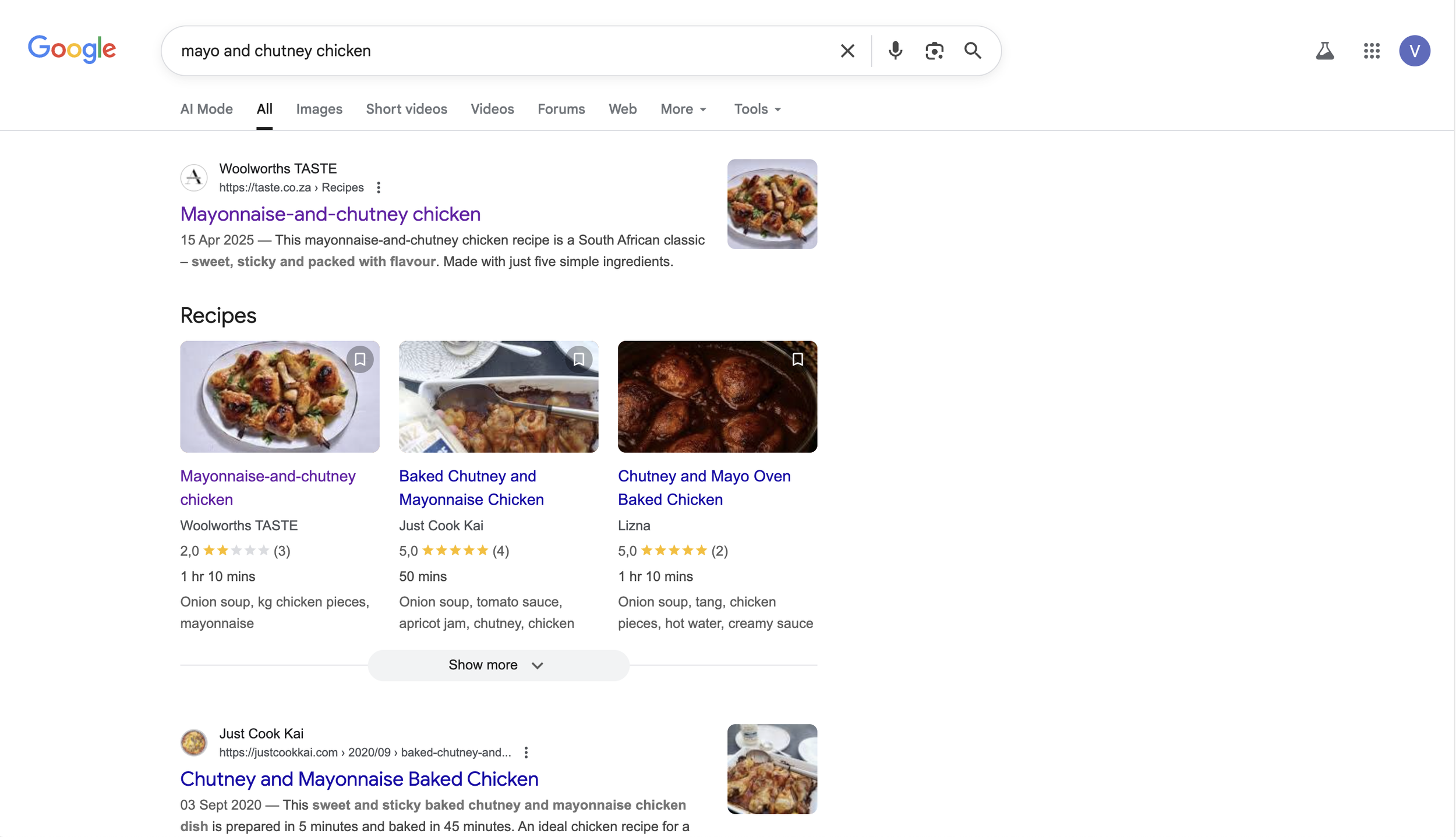Open options menu for Just Cook Kai result
Viewport: 1456px width, 837px height.
[526, 752]
